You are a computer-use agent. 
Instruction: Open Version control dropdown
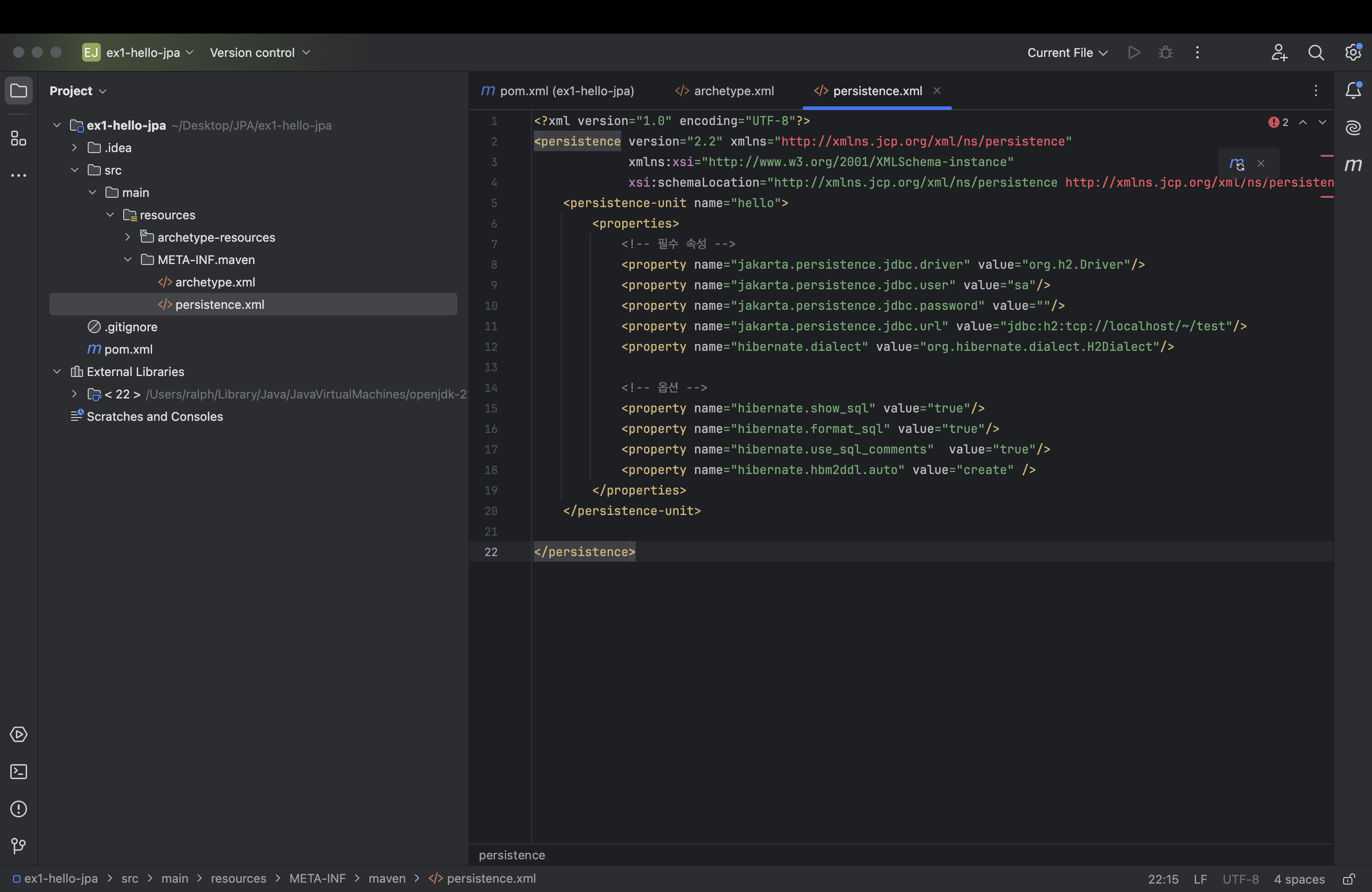click(259, 52)
